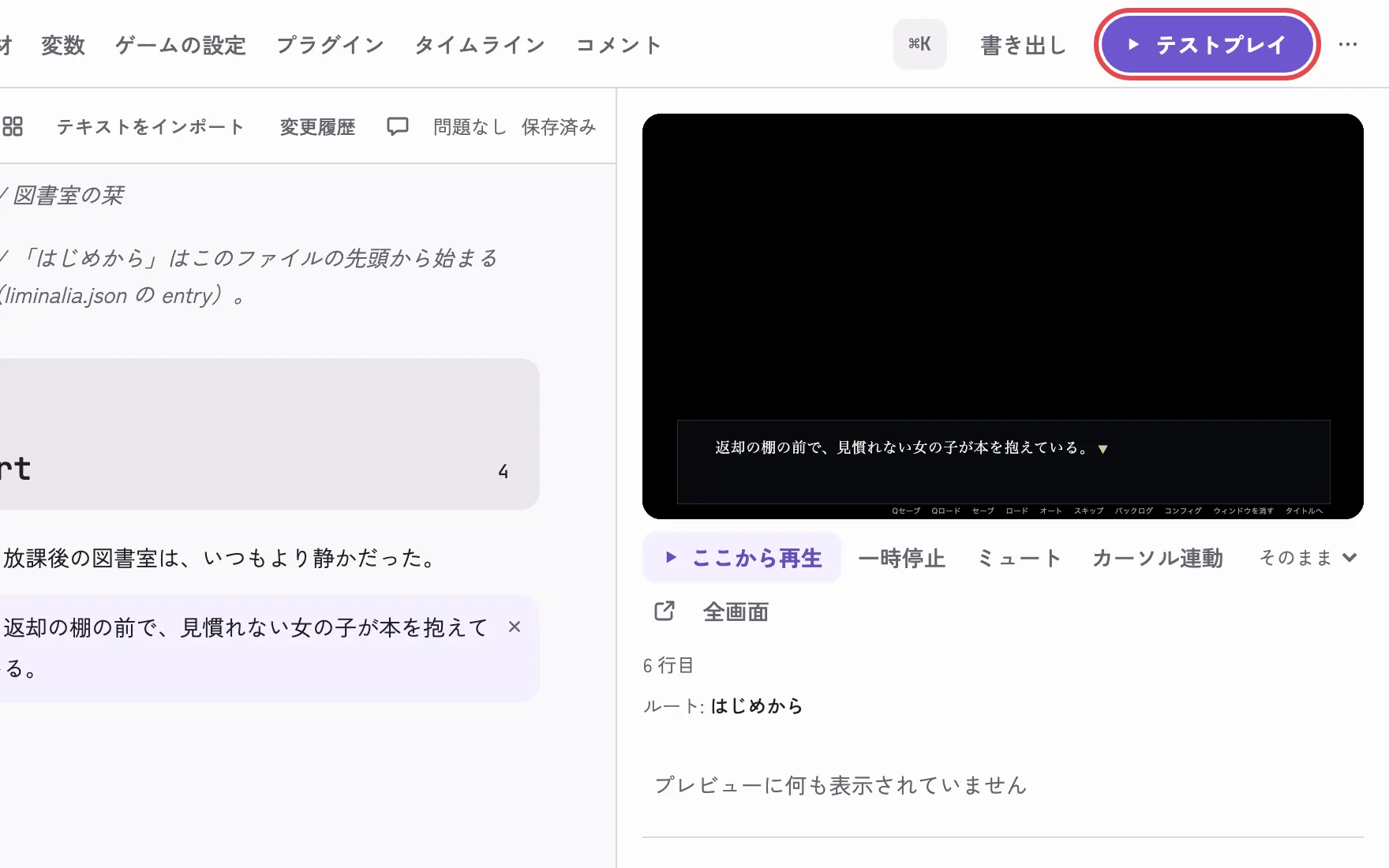Screen dimensions: 1389x868
Task: Open コンフィグ in the game preview
Action: [x=1183, y=511]
